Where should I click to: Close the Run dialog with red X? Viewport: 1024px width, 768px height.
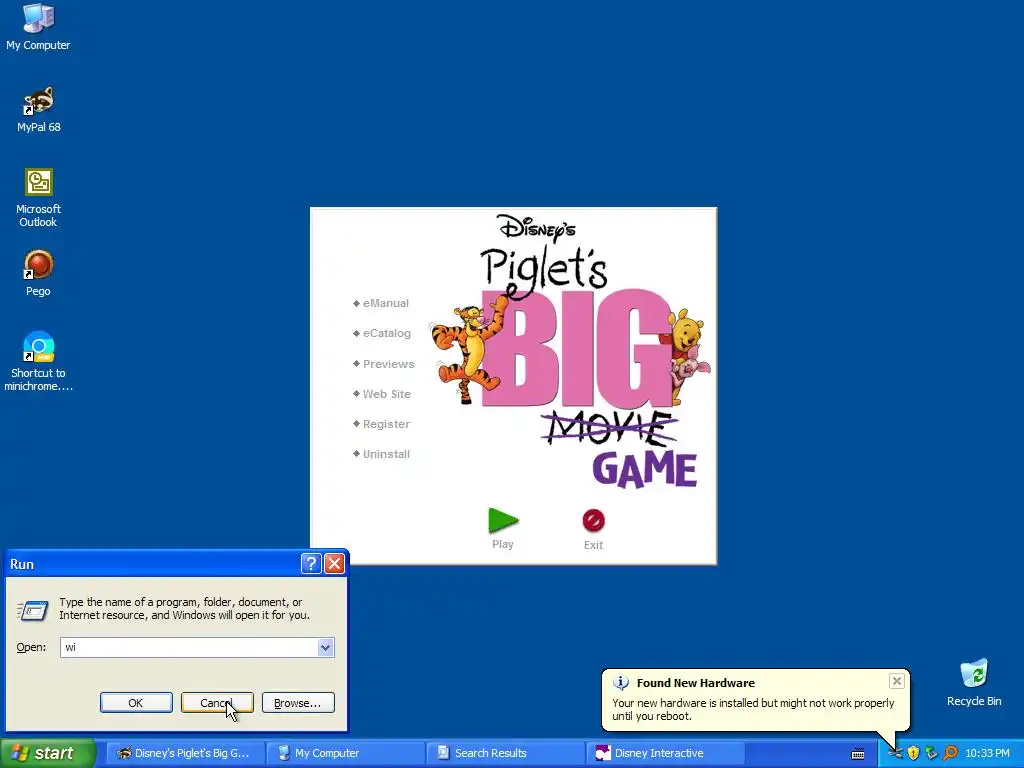pyautogui.click(x=334, y=564)
